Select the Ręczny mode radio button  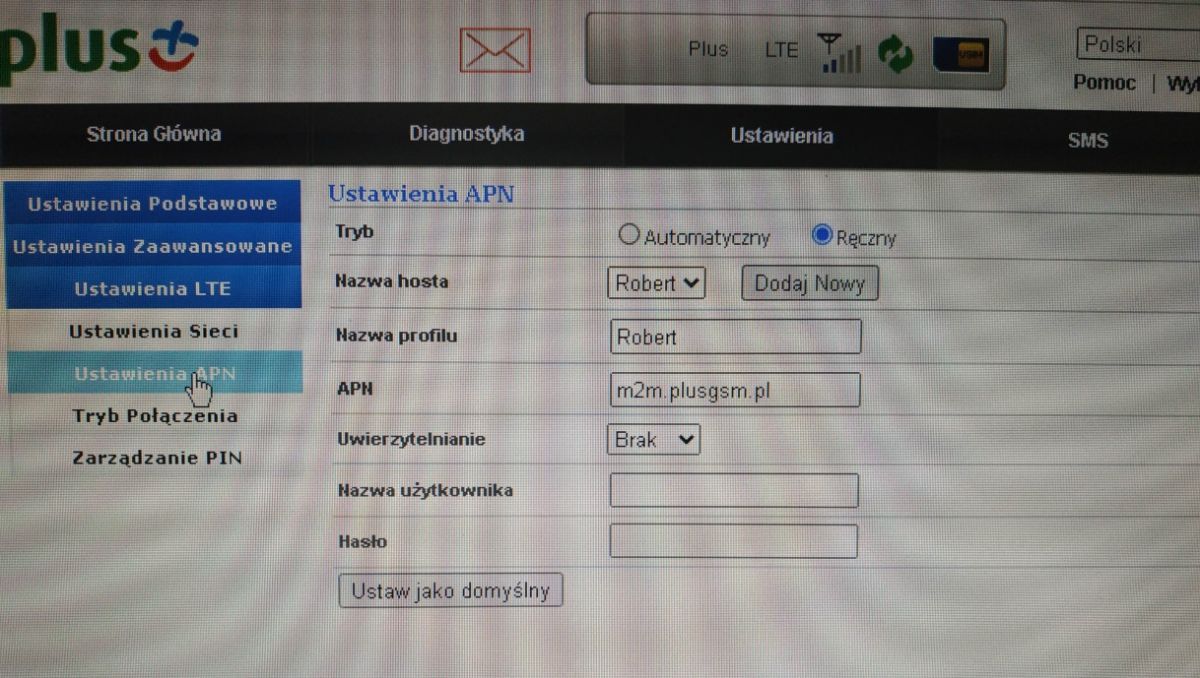[x=823, y=235]
